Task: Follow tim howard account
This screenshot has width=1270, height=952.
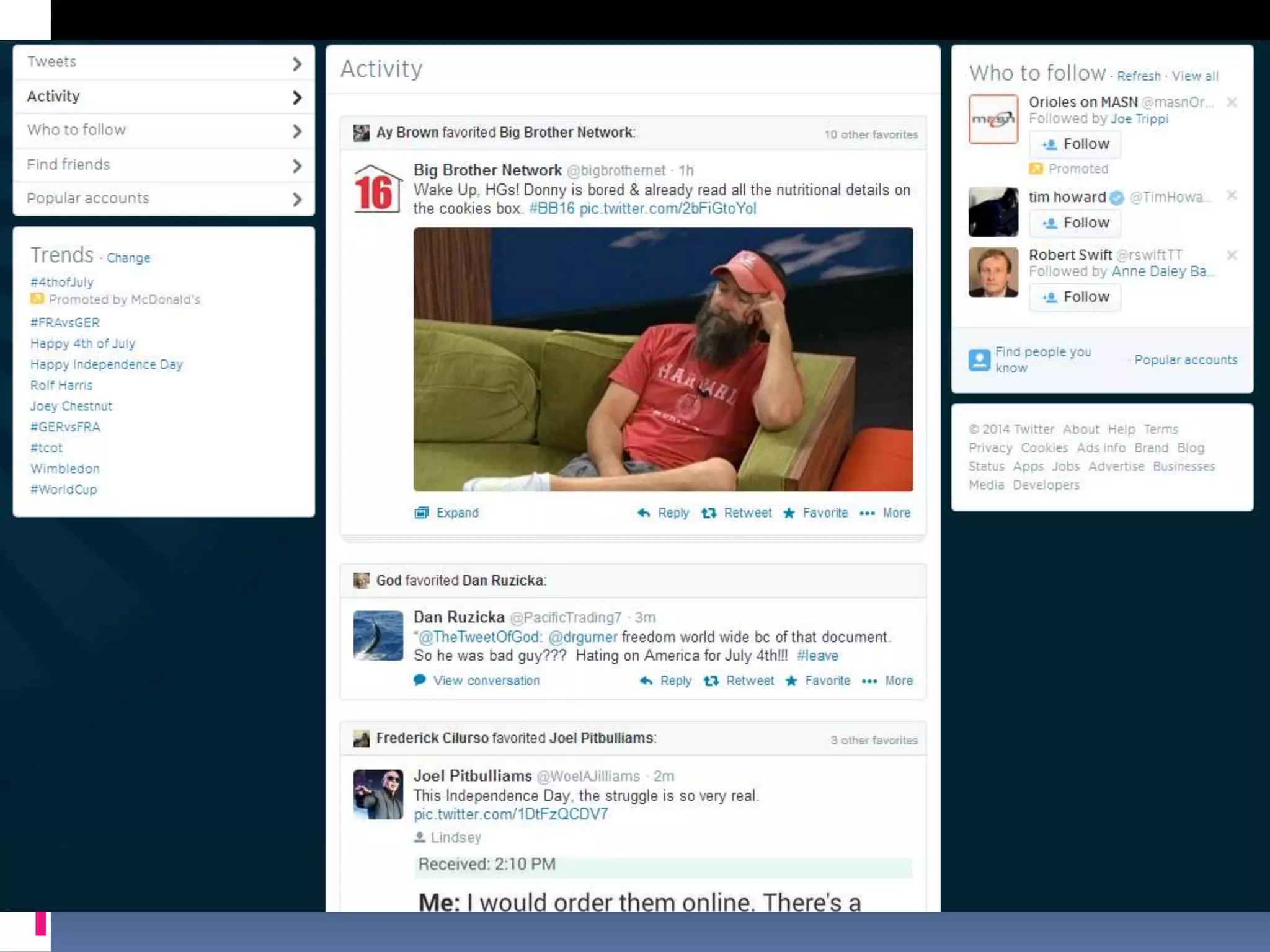Action: pyautogui.click(x=1075, y=223)
